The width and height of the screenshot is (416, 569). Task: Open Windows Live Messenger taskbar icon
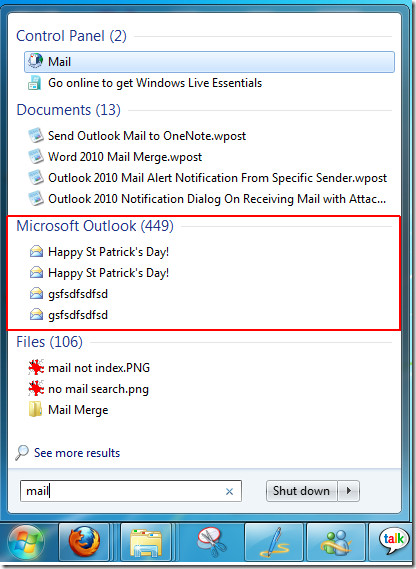pos(336,542)
